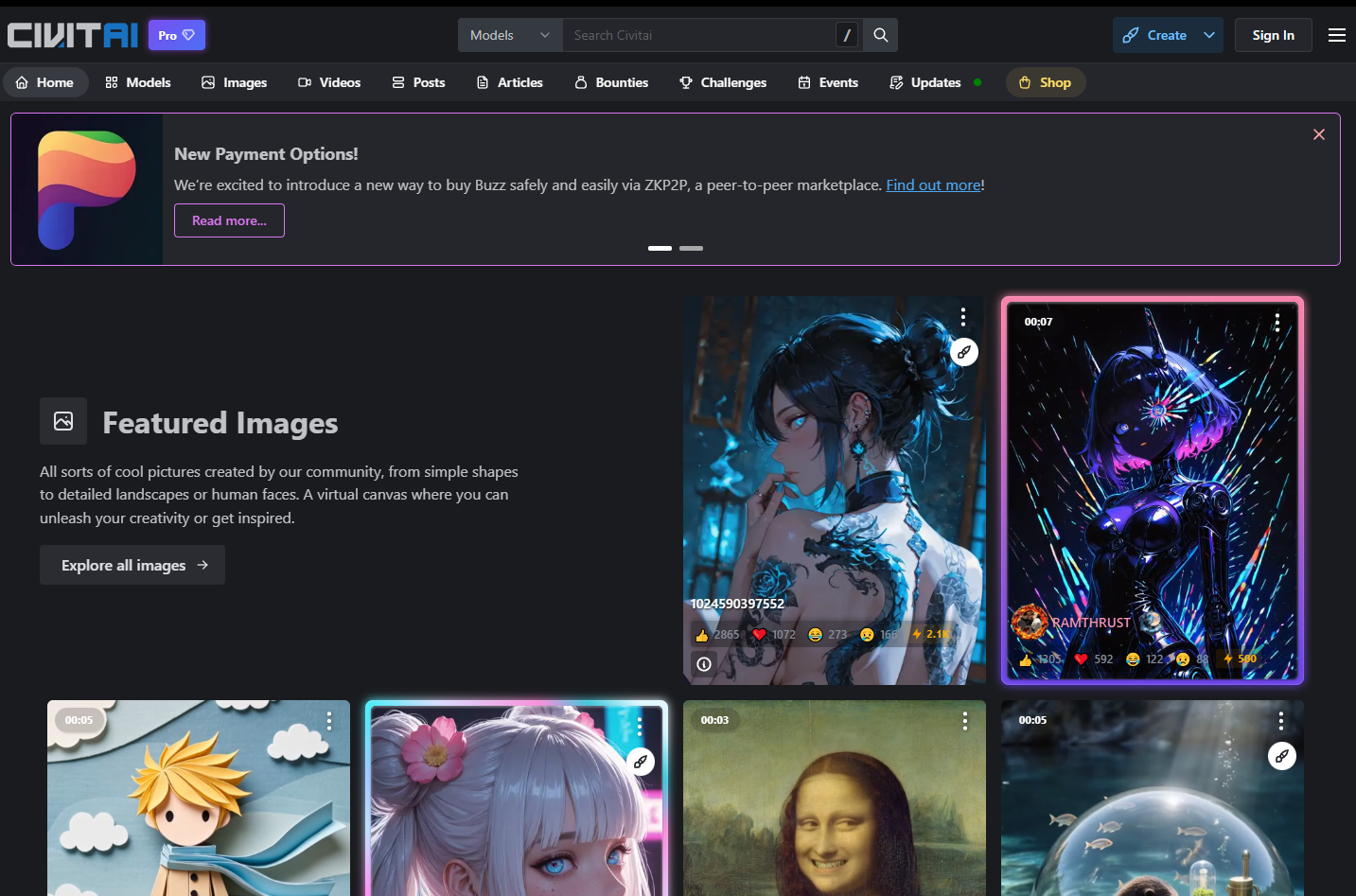Click Explore all images button
The width and height of the screenshot is (1356, 896).
point(132,565)
